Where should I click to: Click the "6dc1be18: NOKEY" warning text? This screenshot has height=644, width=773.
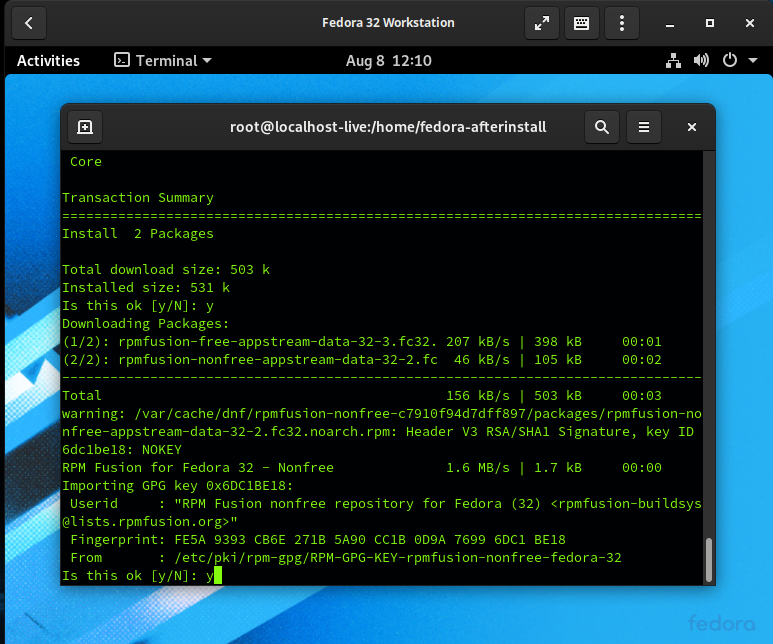coord(122,450)
